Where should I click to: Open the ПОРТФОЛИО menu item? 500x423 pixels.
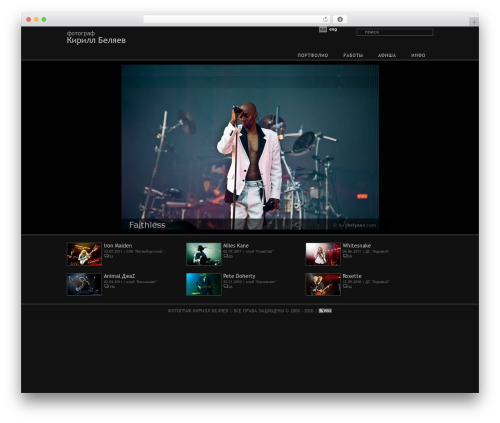click(313, 55)
